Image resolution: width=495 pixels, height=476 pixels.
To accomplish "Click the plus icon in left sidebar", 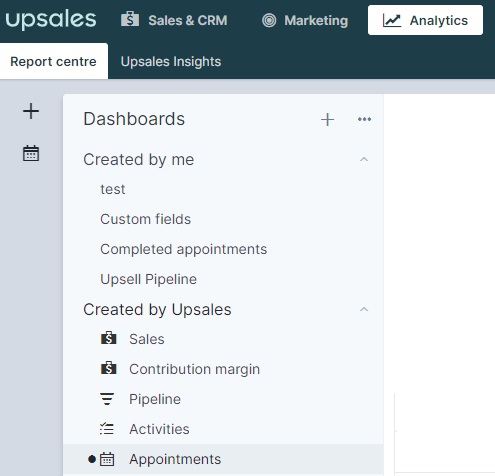I will (31, 111).
